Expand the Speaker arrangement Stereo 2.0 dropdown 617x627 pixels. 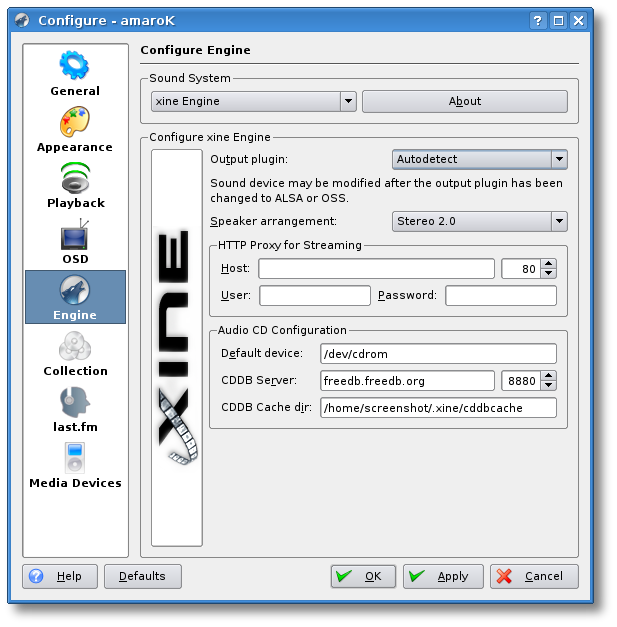(x=559, y=221)
